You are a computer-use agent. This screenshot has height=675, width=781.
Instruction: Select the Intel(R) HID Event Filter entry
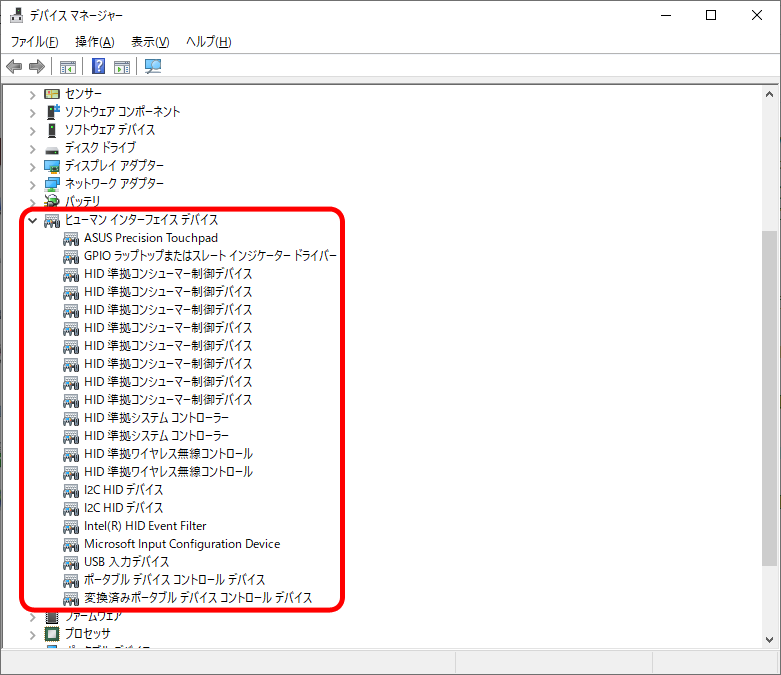(145, 526)
